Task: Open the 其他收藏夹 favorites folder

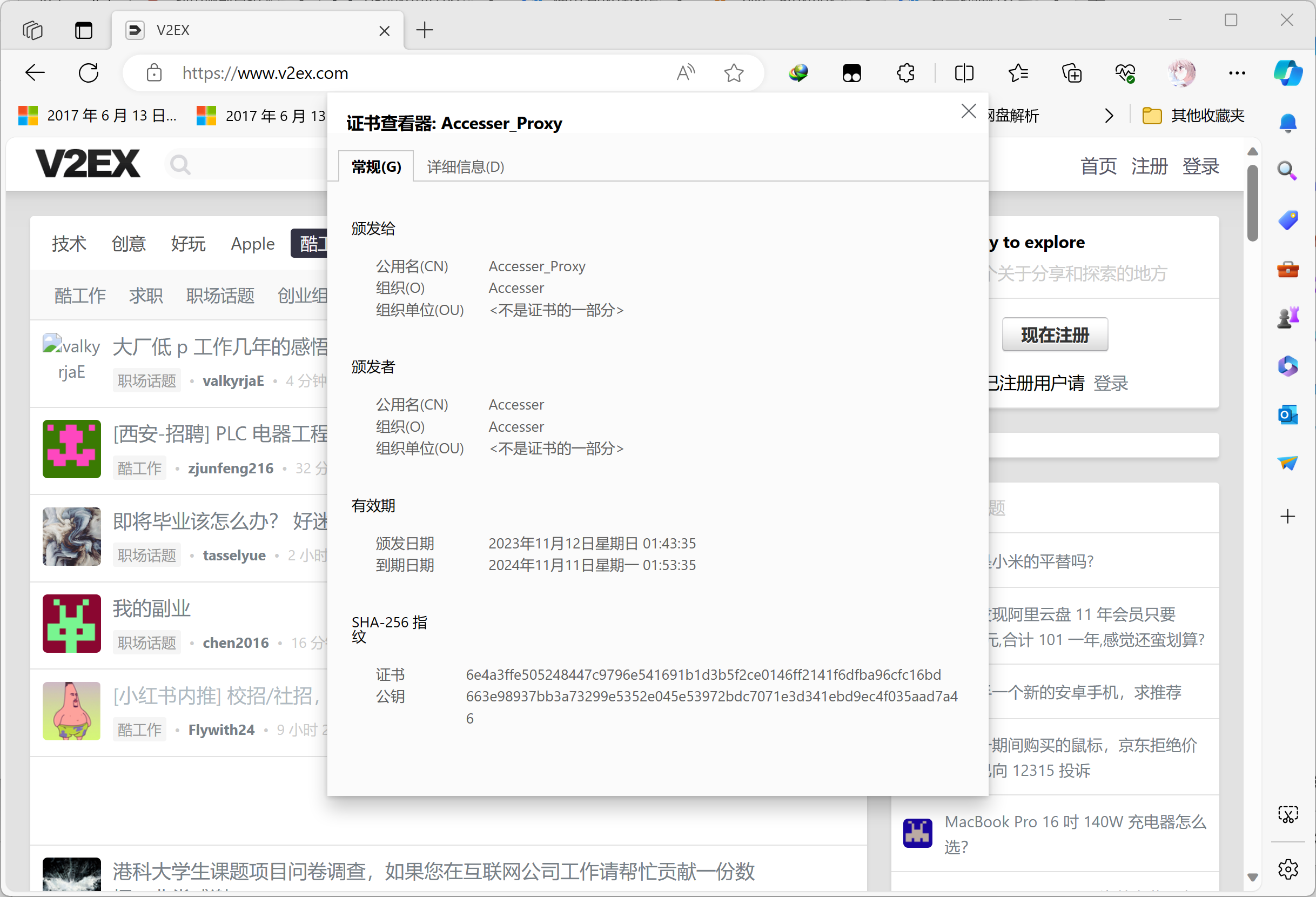Action: (1194, 116)
